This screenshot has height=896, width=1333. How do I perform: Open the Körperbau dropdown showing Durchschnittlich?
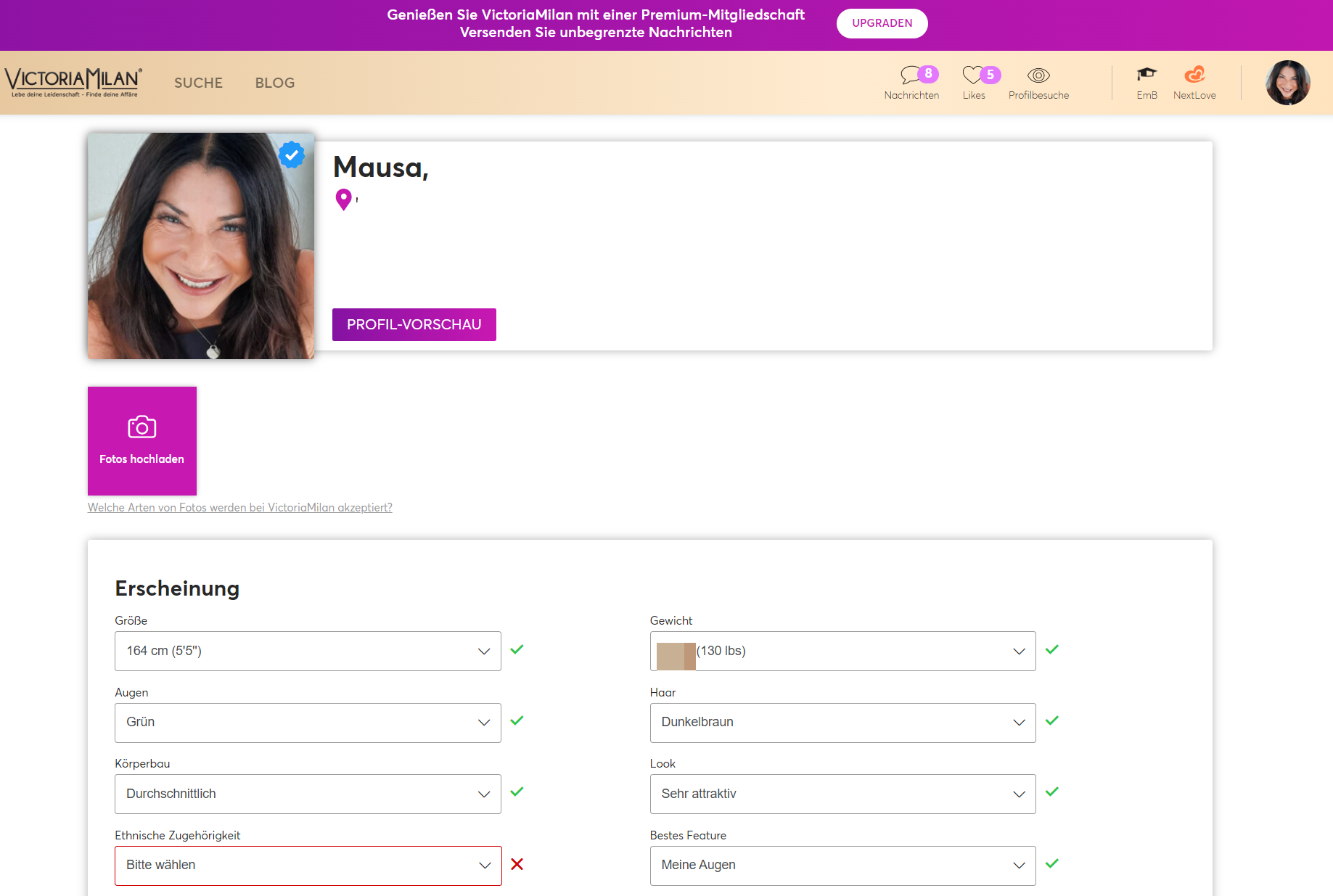click(308, 794)
